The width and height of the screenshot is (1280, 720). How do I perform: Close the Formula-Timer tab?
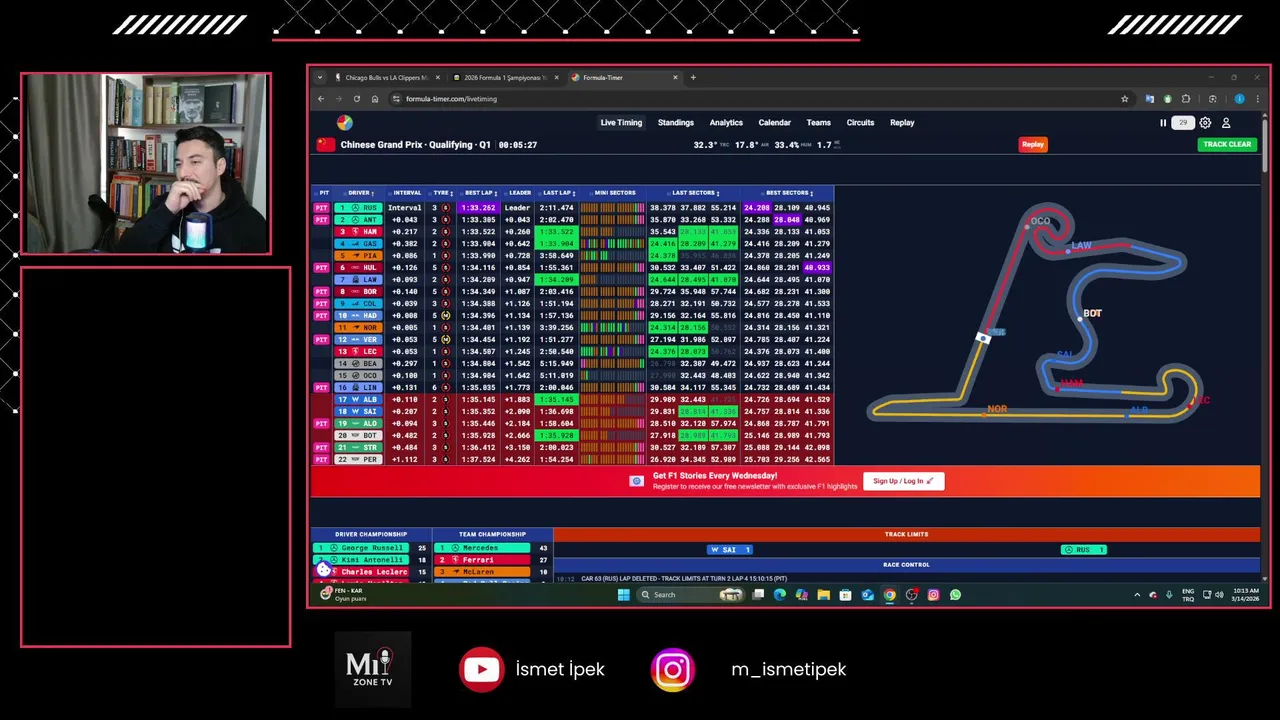click(x=675, y=77)
